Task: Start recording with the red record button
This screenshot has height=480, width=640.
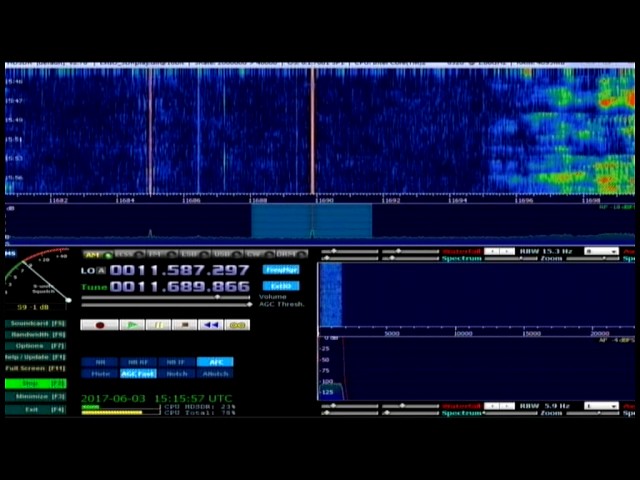Action: 100,325
